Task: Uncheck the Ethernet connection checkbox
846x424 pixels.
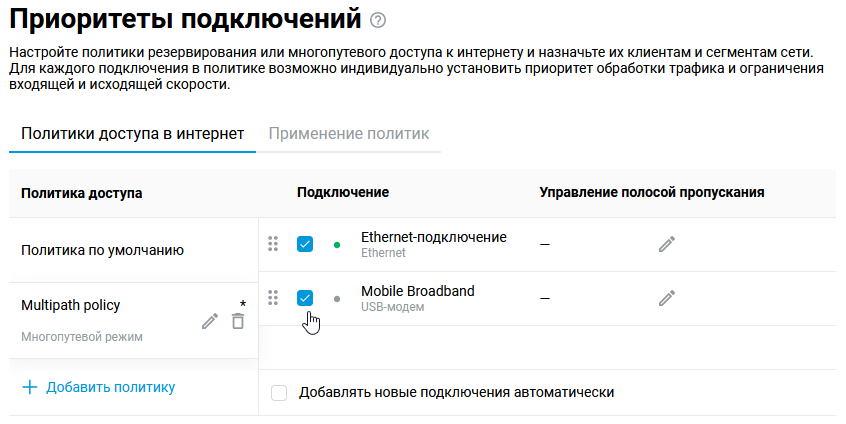Action: tap(305, 244)
